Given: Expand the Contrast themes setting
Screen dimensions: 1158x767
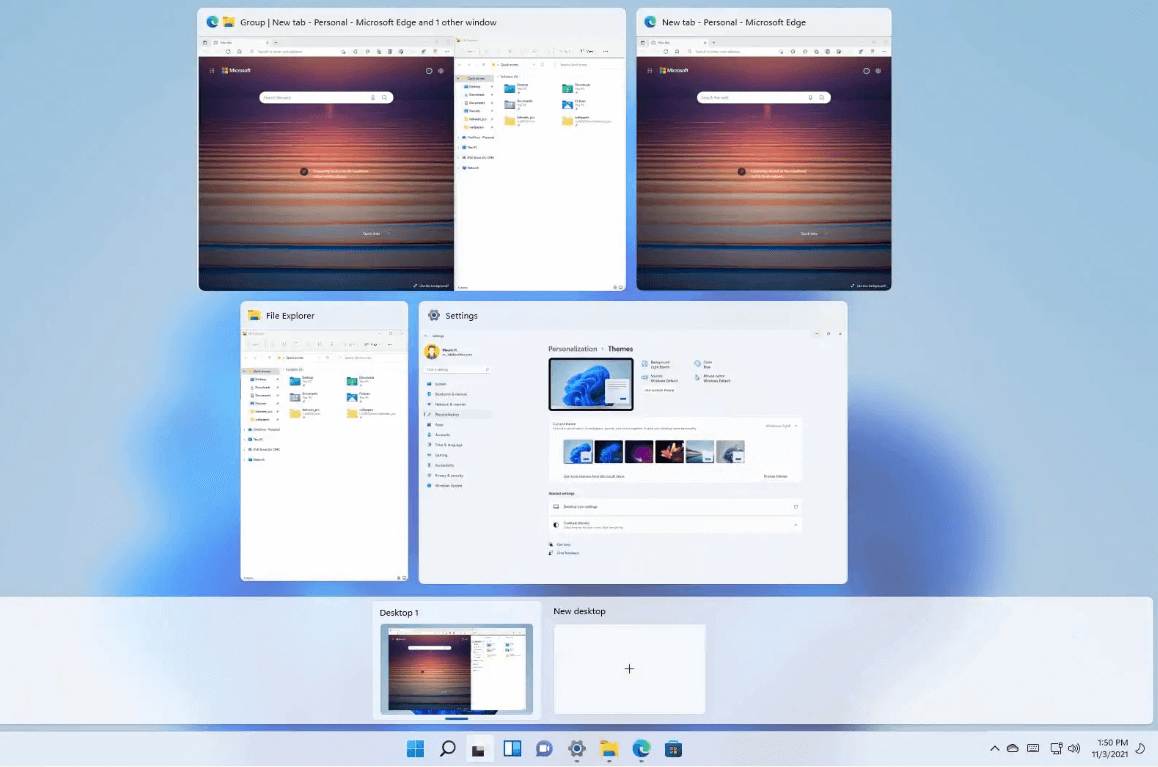Looking at the screenshot, I should (679, 524).
